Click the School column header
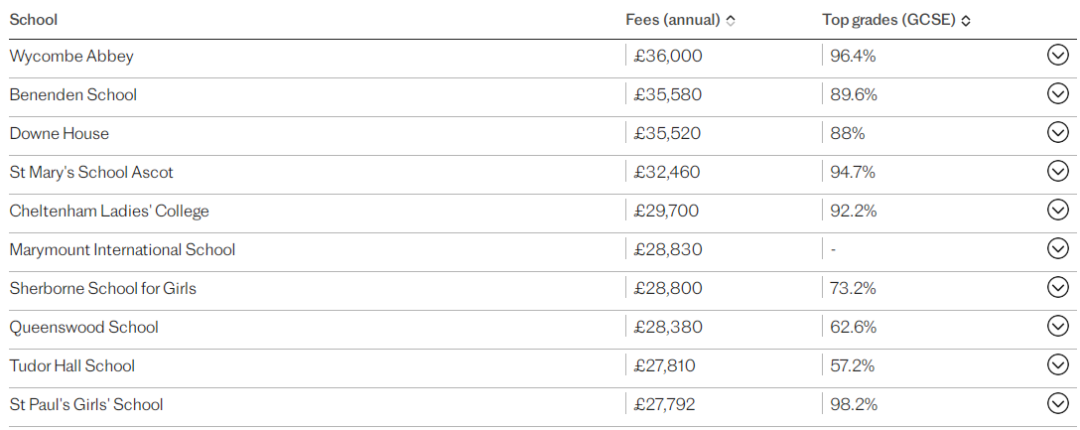The height and width of the screenshot is (430, 1080). click(33, 19)
